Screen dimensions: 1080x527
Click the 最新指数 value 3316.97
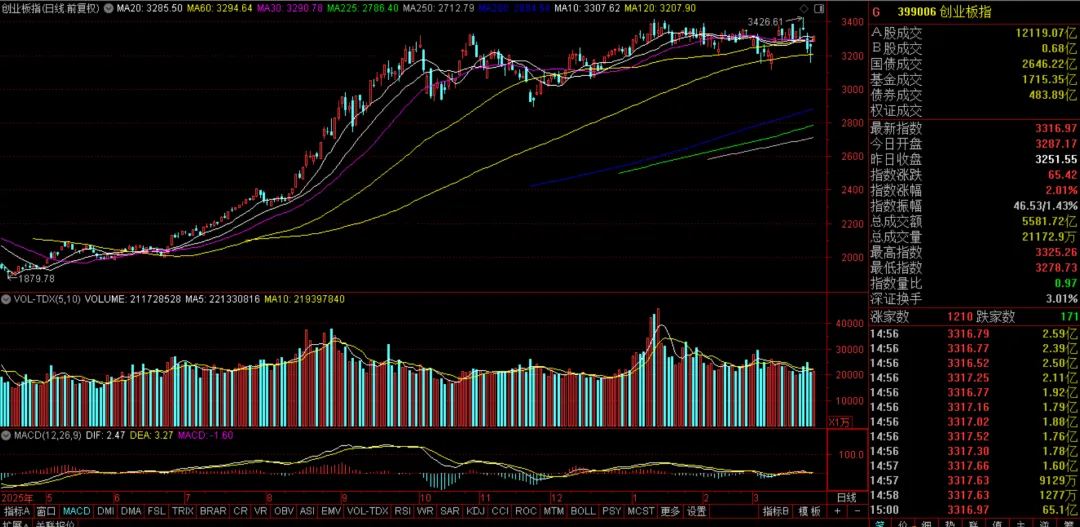[1057, 128]
